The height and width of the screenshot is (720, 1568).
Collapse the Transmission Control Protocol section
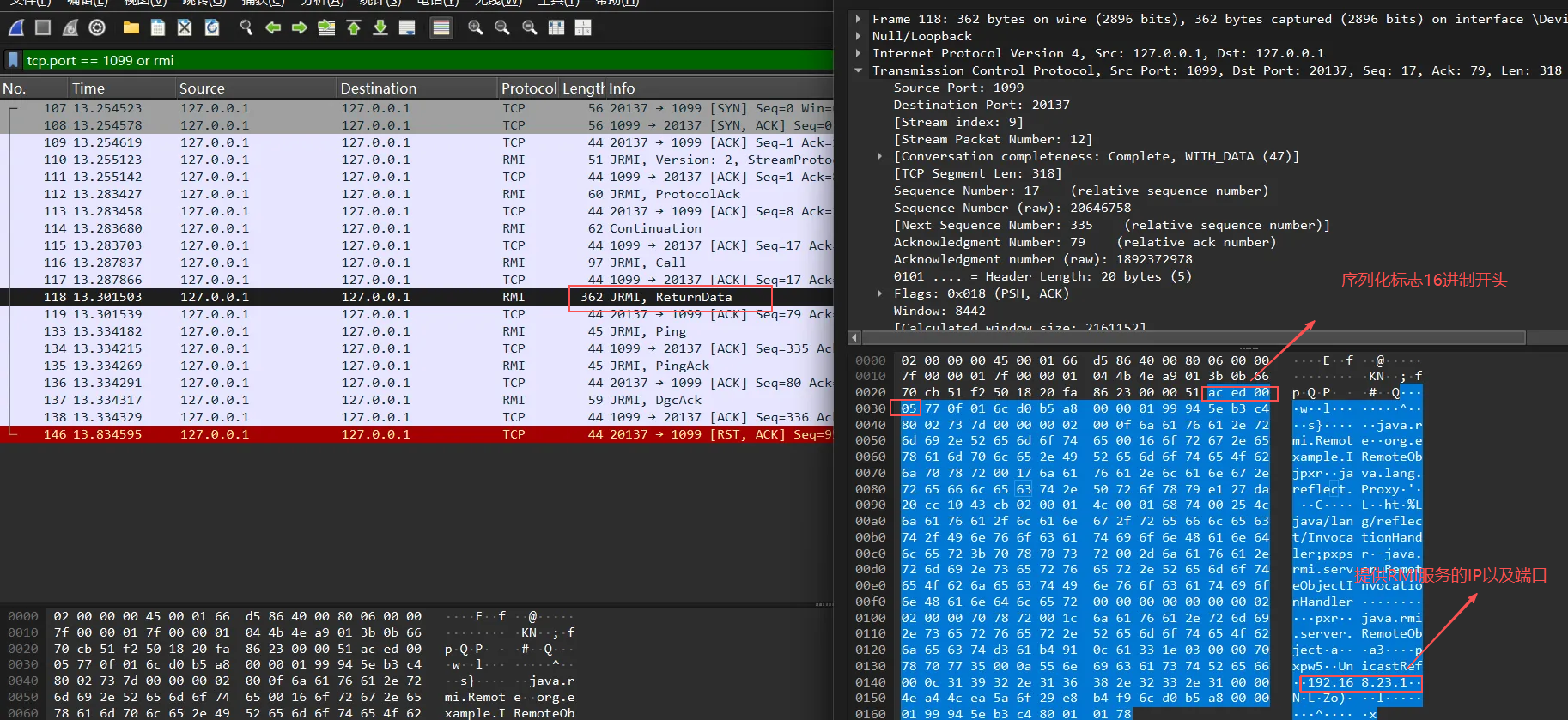(858, 70)
